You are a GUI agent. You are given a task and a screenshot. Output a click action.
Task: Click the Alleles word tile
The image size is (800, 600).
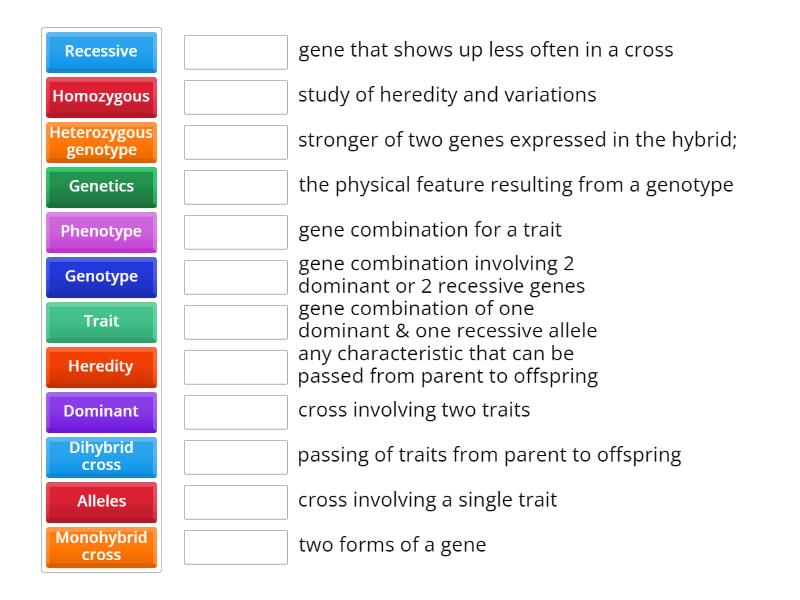100,501
